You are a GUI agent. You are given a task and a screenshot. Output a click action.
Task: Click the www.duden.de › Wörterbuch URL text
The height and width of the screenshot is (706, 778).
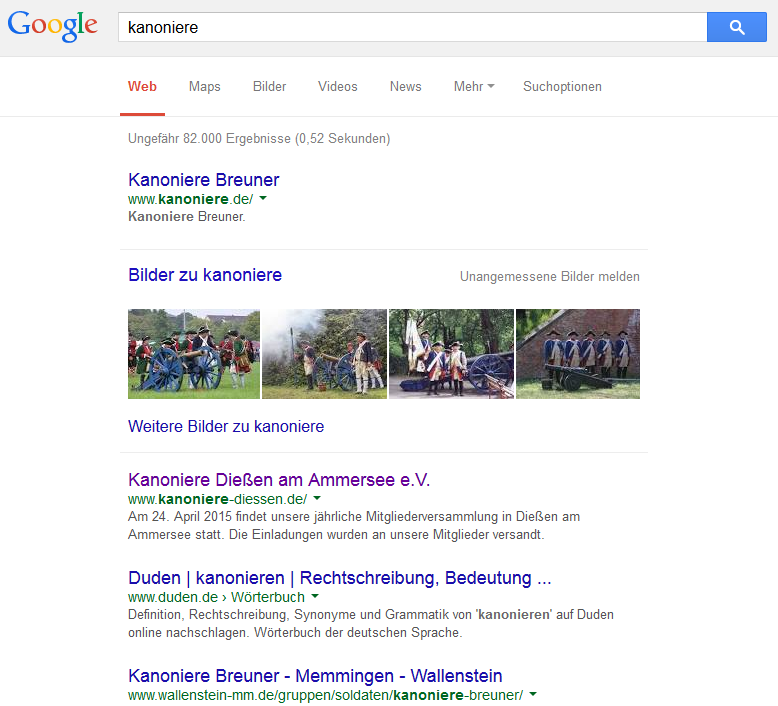pos(216,597)
